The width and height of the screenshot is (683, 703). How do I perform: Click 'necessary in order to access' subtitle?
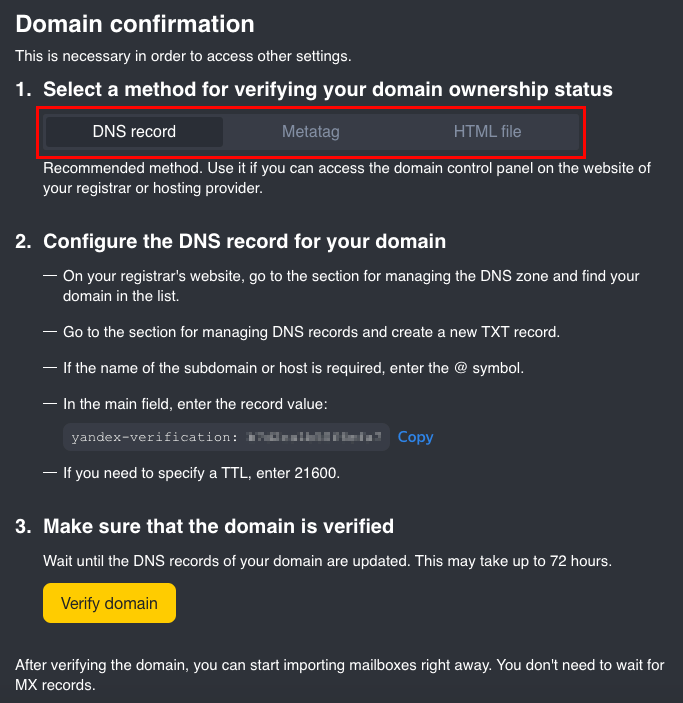[183, 56]
